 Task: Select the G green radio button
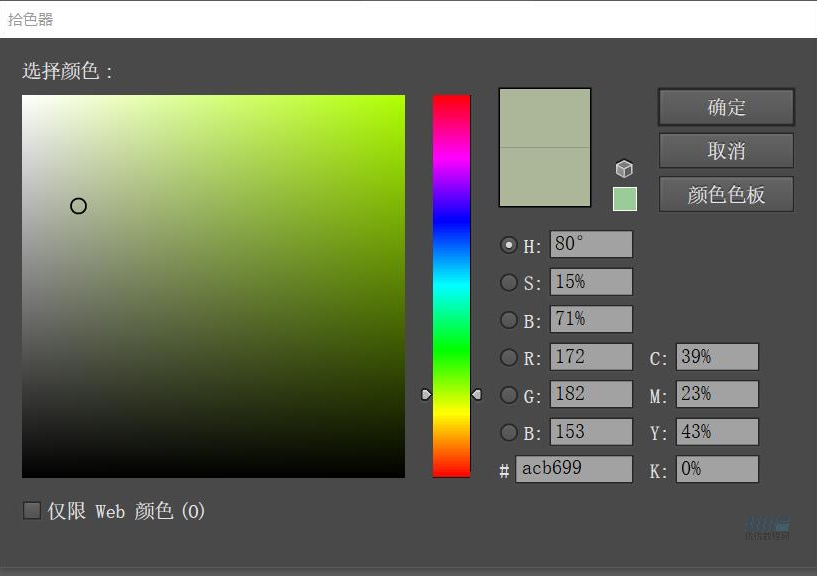[x=509, y=395]
